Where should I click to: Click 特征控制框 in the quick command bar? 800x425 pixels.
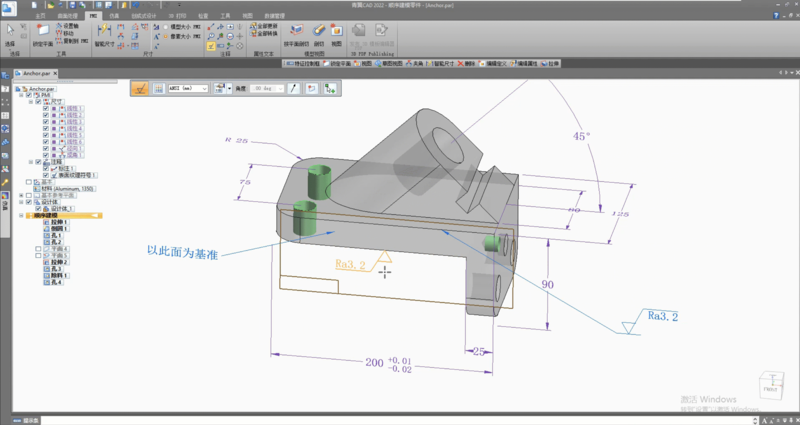pos(304,62)
